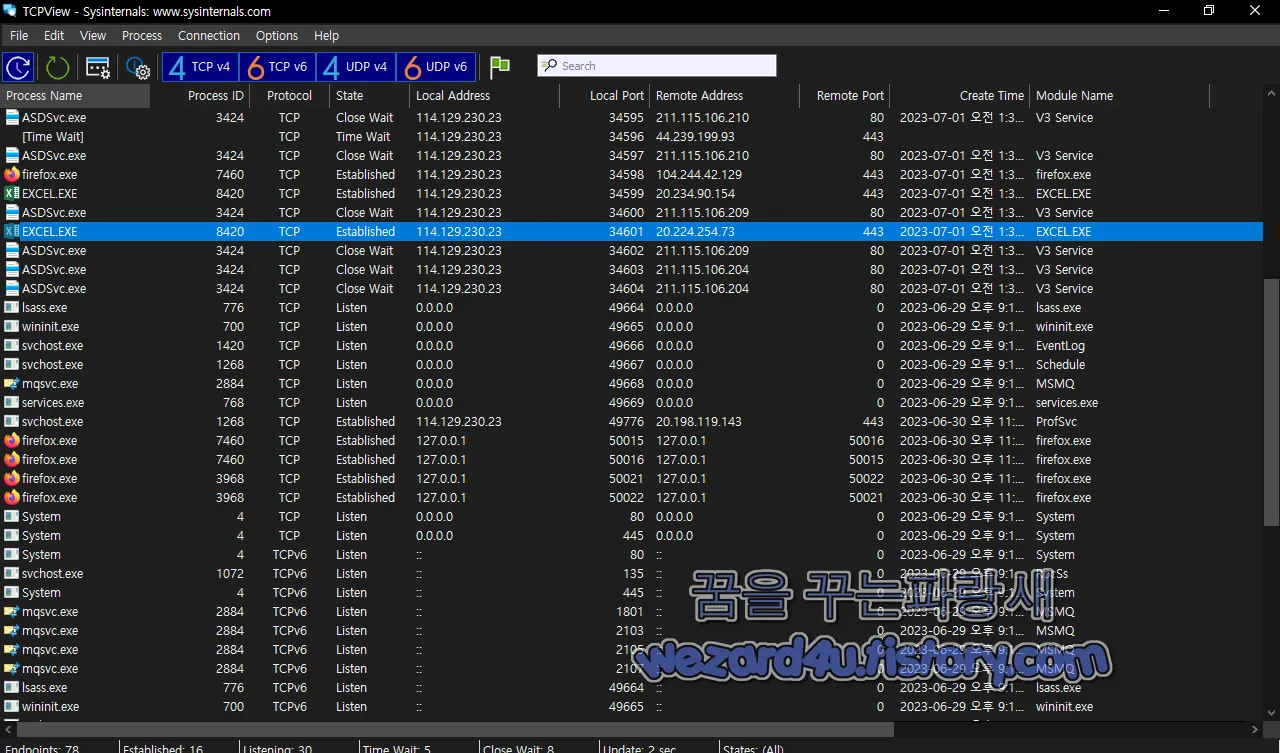This screenshot has width=1280, height=753.
Task: Open the Options menu
Action: coord(277,35)
